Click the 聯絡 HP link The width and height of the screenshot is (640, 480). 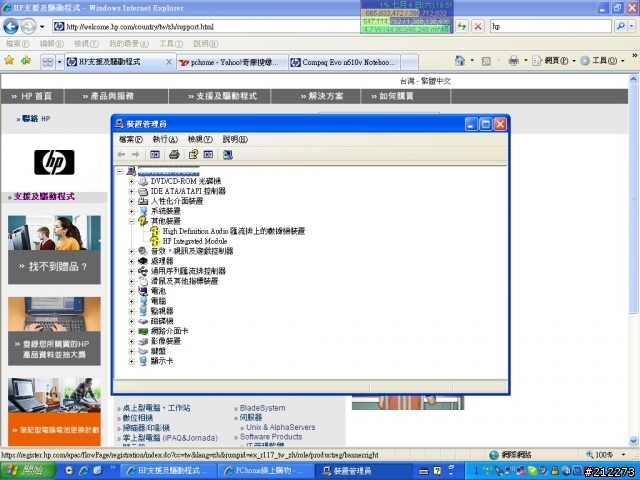tap(36, 119)
